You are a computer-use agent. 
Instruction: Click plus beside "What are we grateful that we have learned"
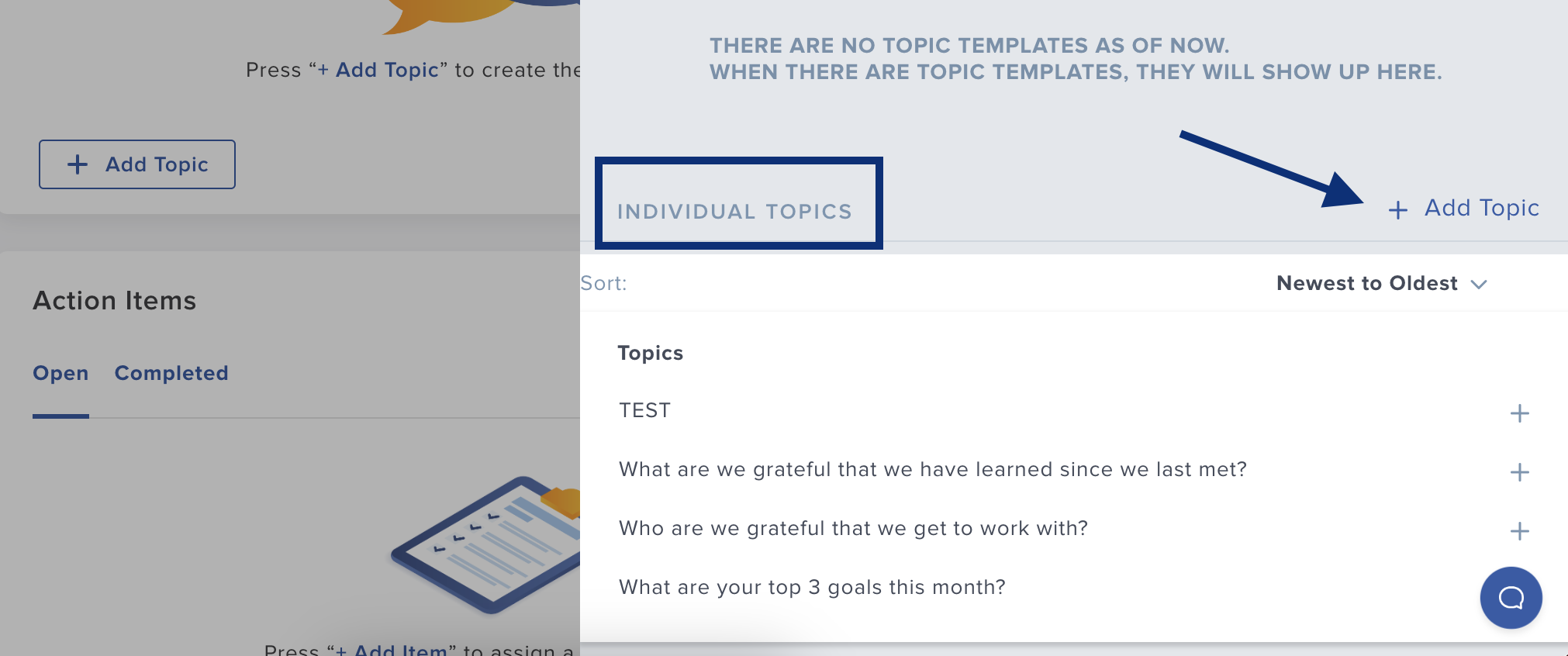1518,472
